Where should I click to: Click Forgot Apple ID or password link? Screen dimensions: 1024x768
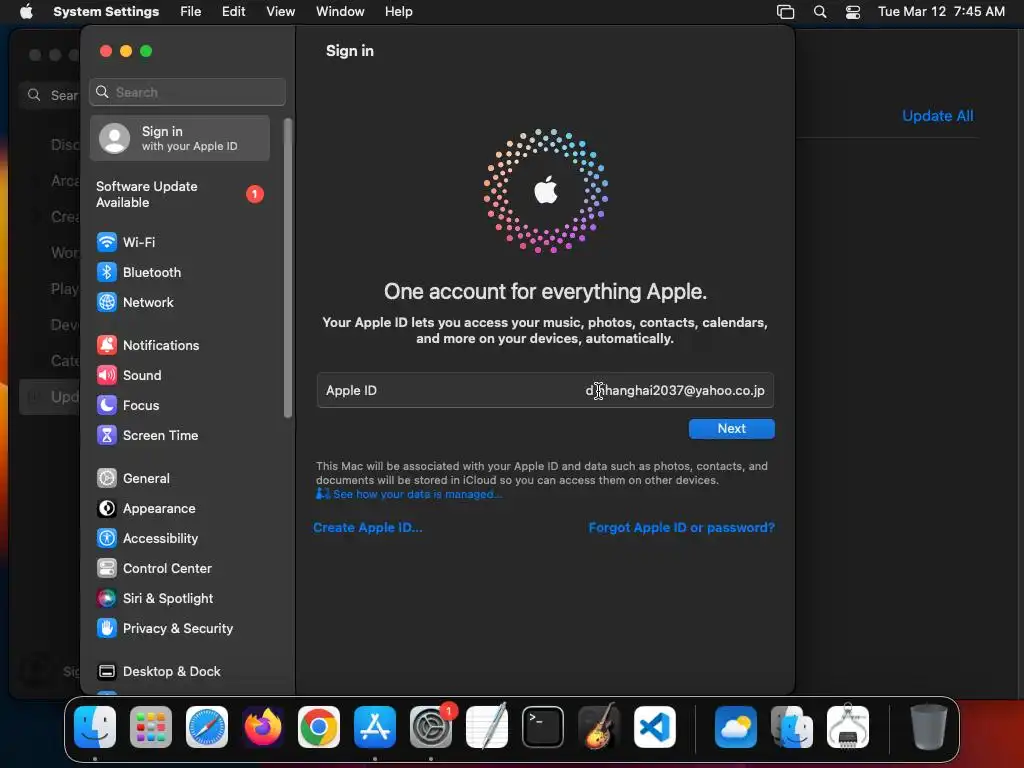(681, 528)
